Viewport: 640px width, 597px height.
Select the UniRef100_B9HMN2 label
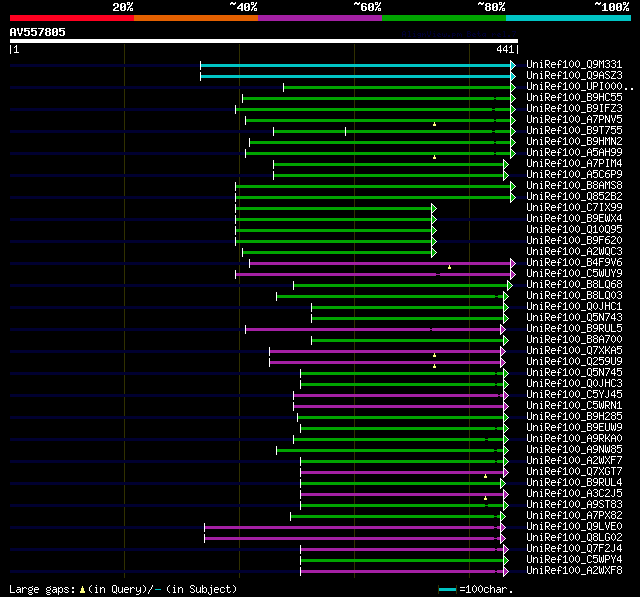(x=574, y=142)
